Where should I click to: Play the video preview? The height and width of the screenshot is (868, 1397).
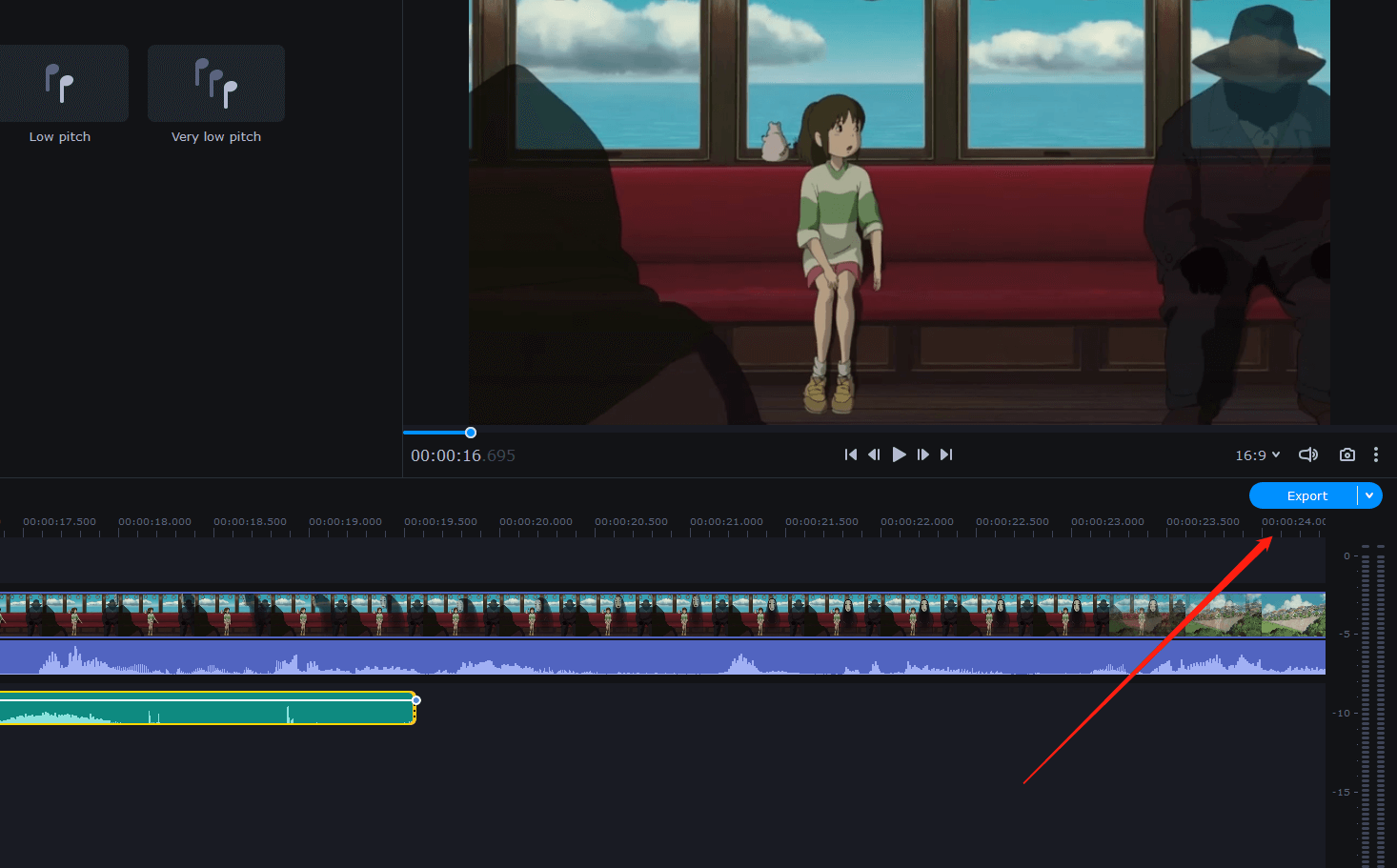pyautogui.click(x=899, y=454)
